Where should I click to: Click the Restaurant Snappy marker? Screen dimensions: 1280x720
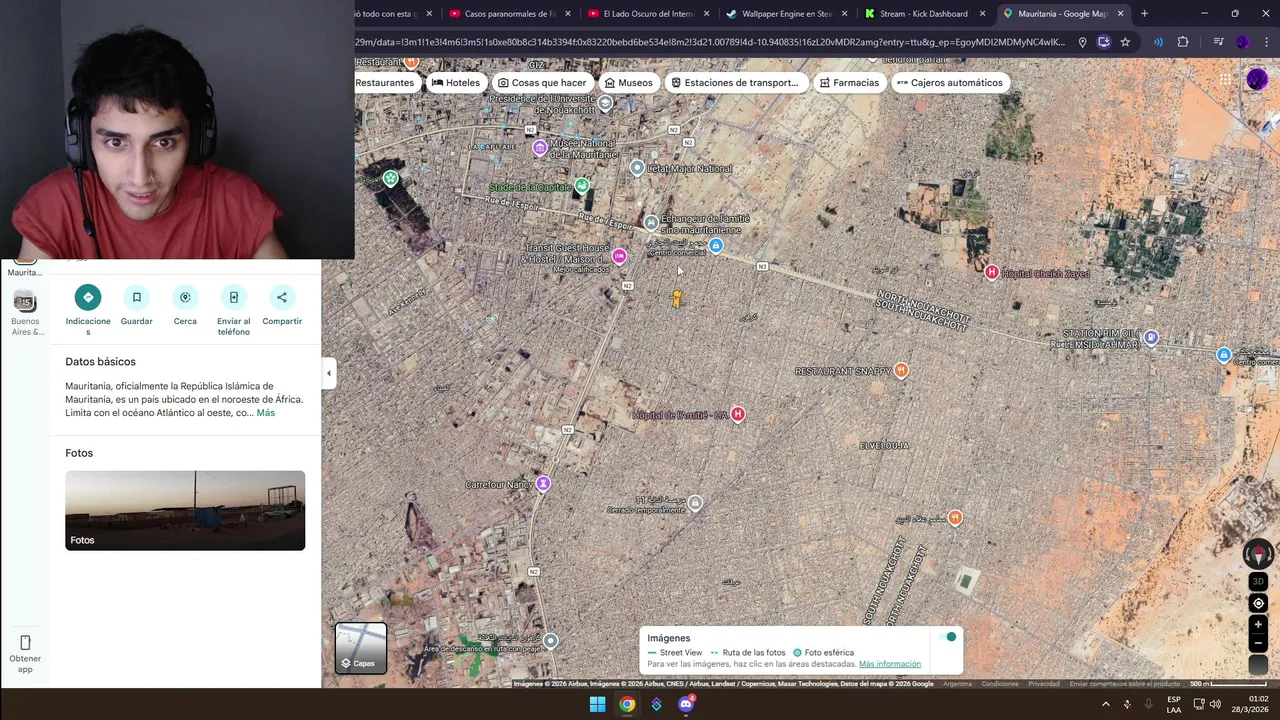pyautogui.click(x=902, y=371)
